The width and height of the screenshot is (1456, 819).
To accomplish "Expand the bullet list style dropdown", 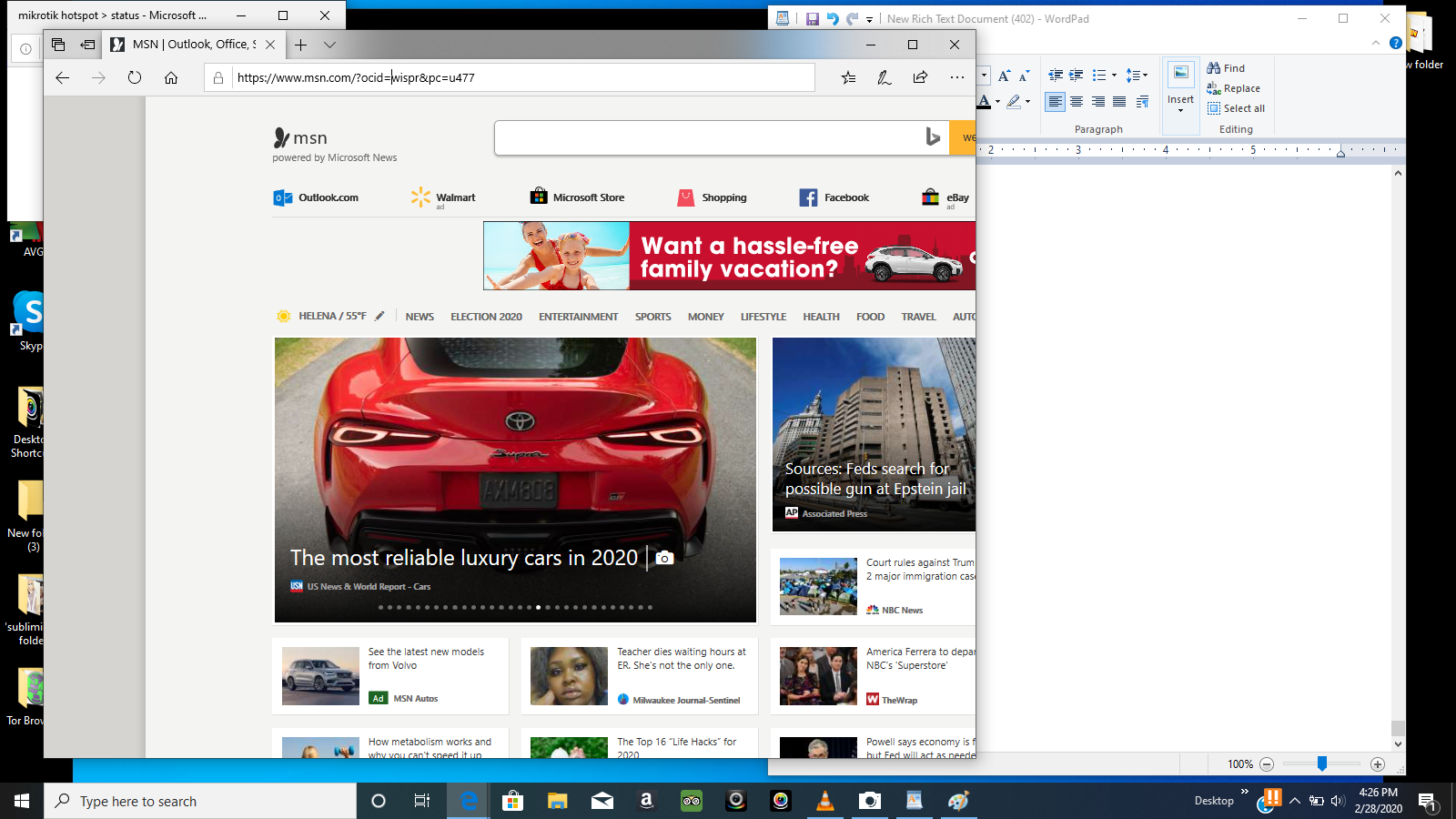I will tap(1114, 76).
